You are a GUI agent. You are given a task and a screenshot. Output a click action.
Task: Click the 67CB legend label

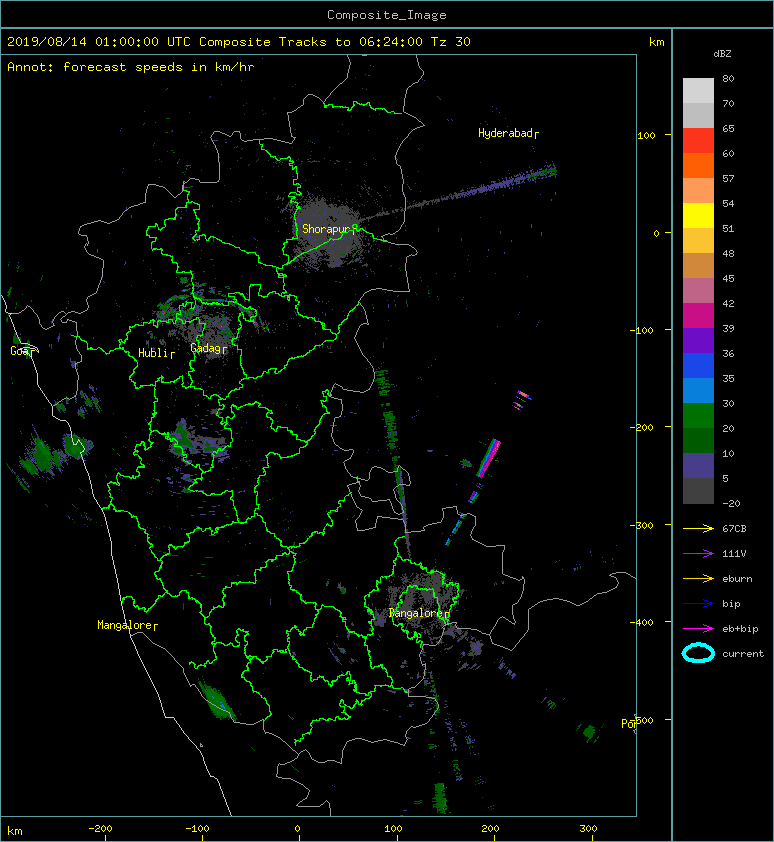734,529
